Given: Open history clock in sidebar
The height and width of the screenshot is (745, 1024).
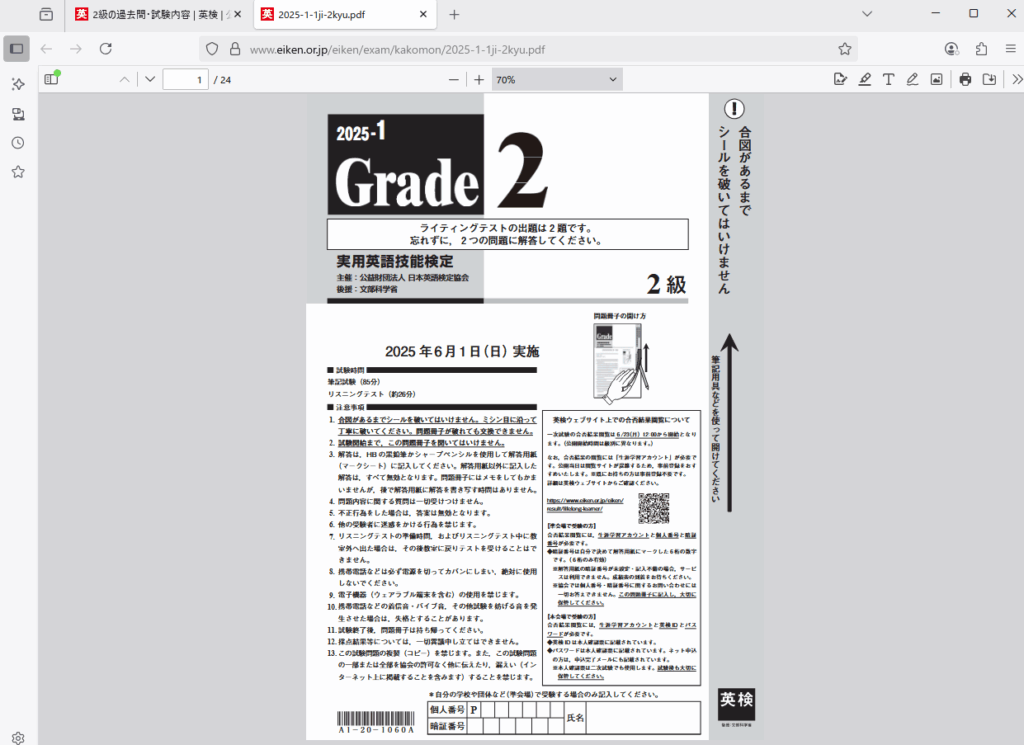Looking at the screenshot, I should click(x=18, y=143).
